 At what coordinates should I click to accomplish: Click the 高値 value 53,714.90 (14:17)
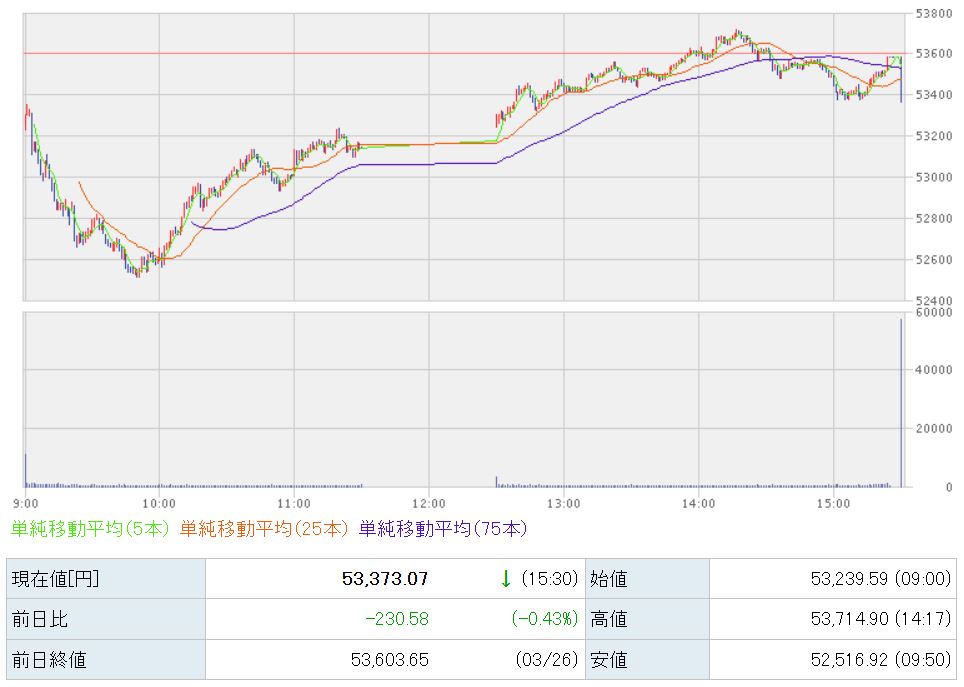tap(878, 619)
